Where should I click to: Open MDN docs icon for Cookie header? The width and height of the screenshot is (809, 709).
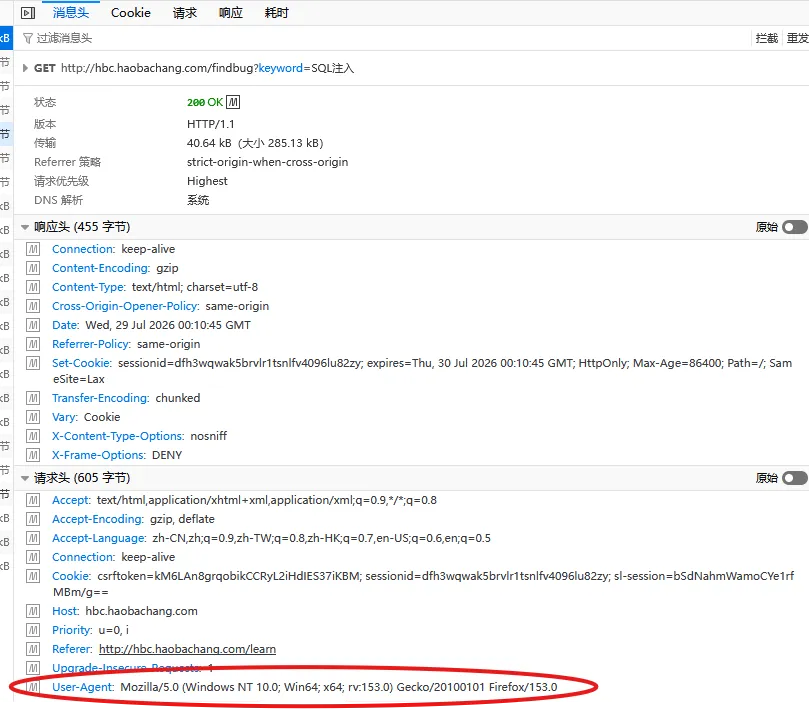click(33, 576)
